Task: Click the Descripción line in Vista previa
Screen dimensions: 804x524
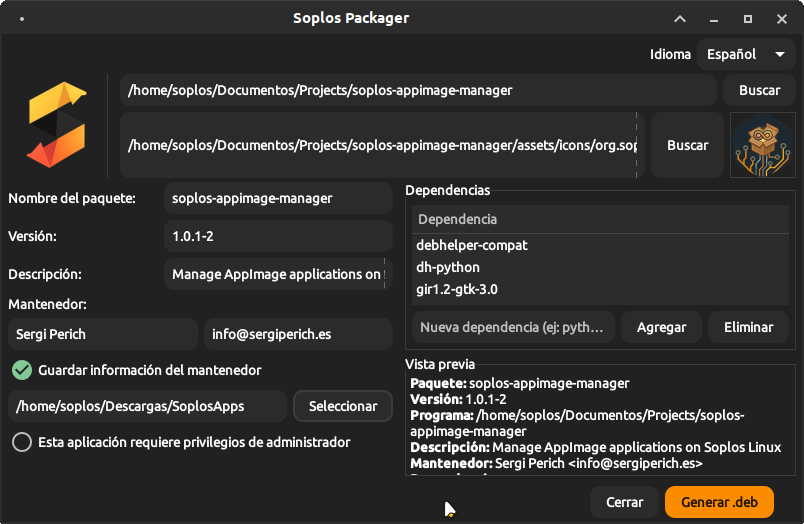Action: pos(595,448)
